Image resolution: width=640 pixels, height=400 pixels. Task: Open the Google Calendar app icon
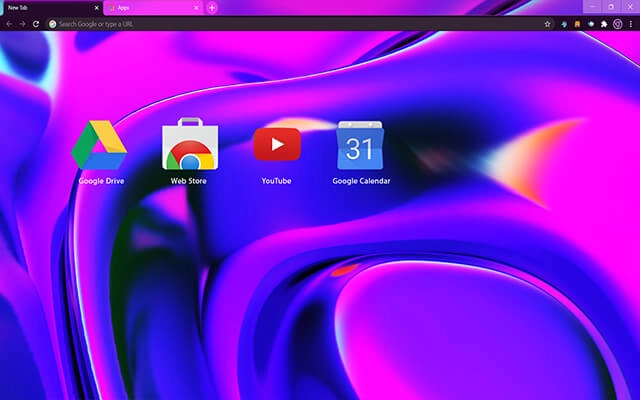click(x=360, y=145)
